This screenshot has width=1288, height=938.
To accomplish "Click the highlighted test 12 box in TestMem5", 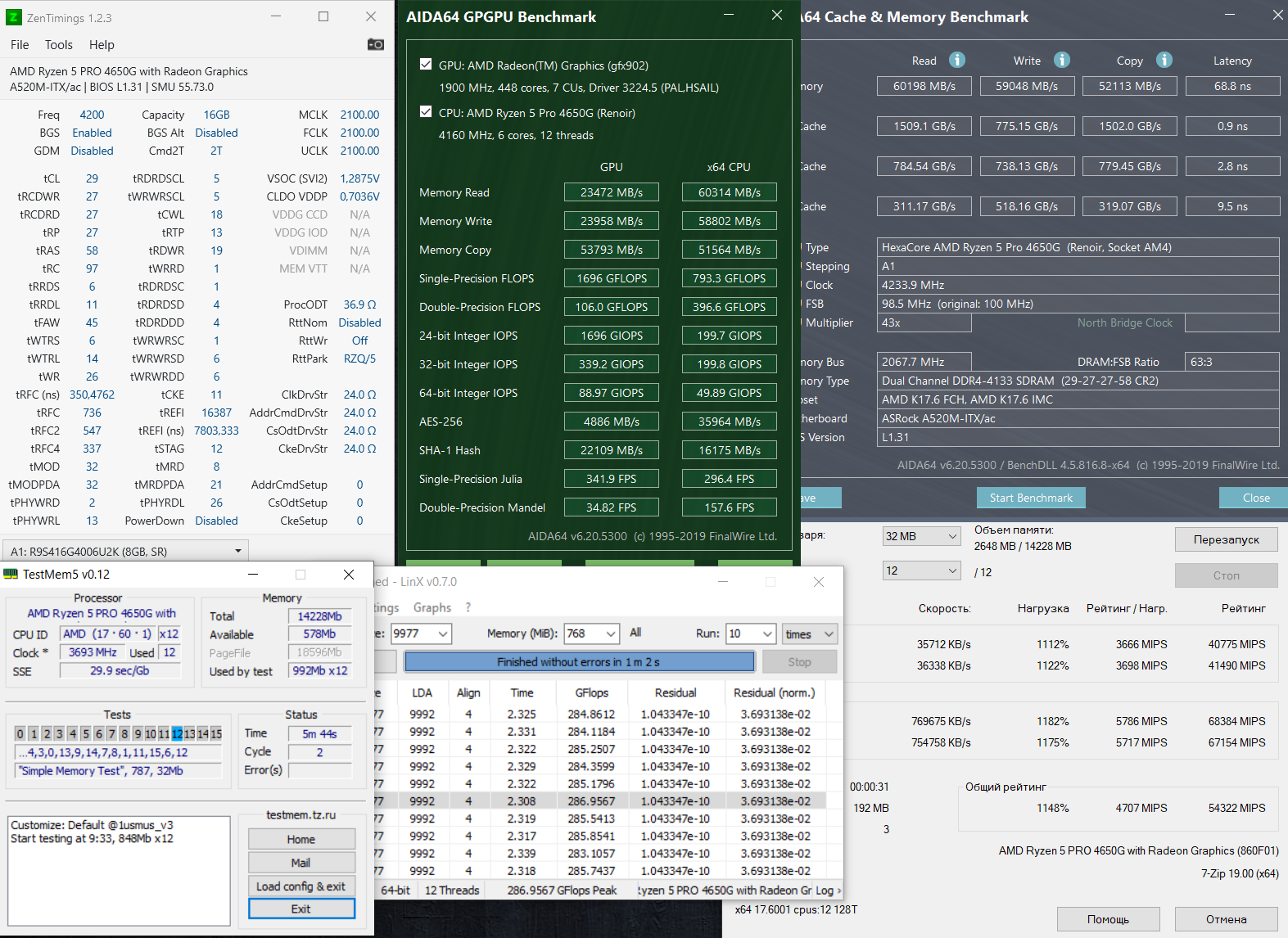I will (177, 733).
